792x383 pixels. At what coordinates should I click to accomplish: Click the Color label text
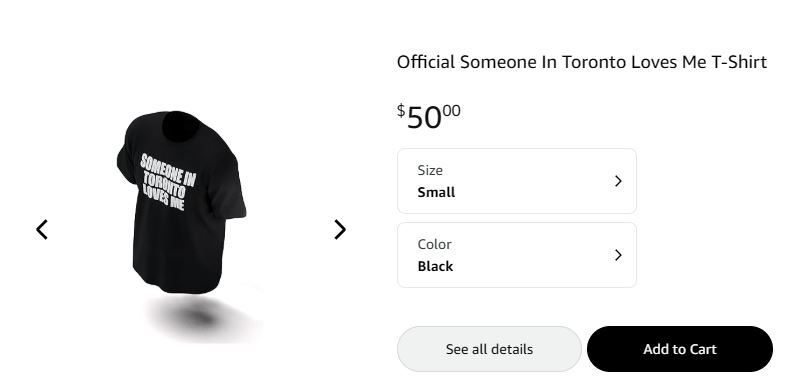(x=434, y=245)
